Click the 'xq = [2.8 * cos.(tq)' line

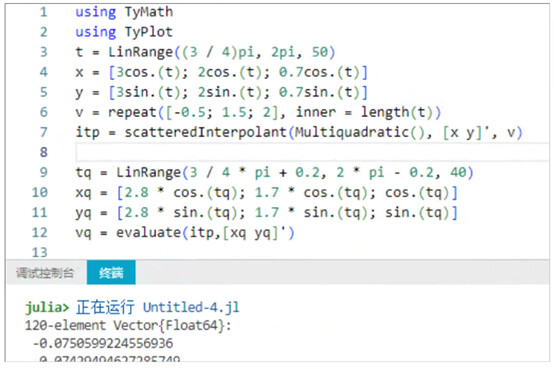click(x=266, y=193)
